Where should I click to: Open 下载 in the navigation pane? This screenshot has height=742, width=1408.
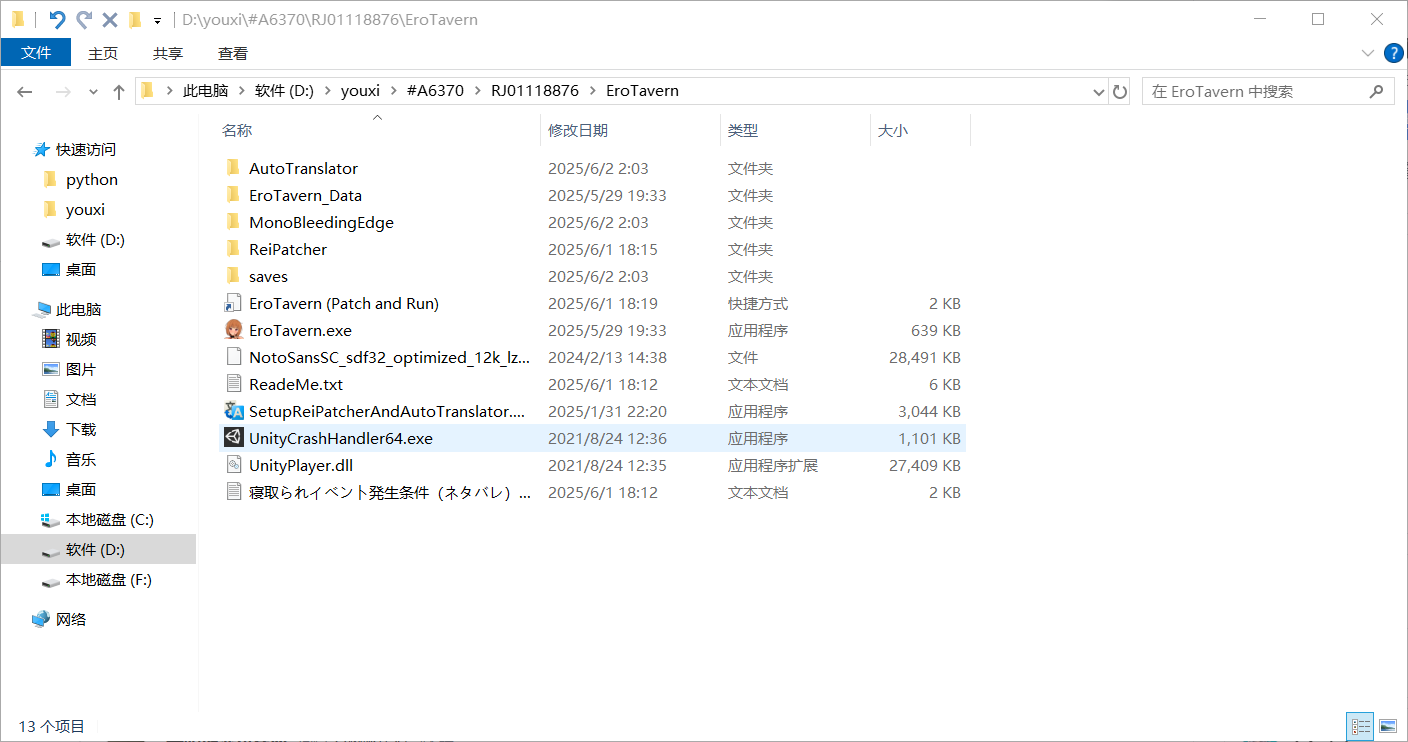(x=81, y=430)
